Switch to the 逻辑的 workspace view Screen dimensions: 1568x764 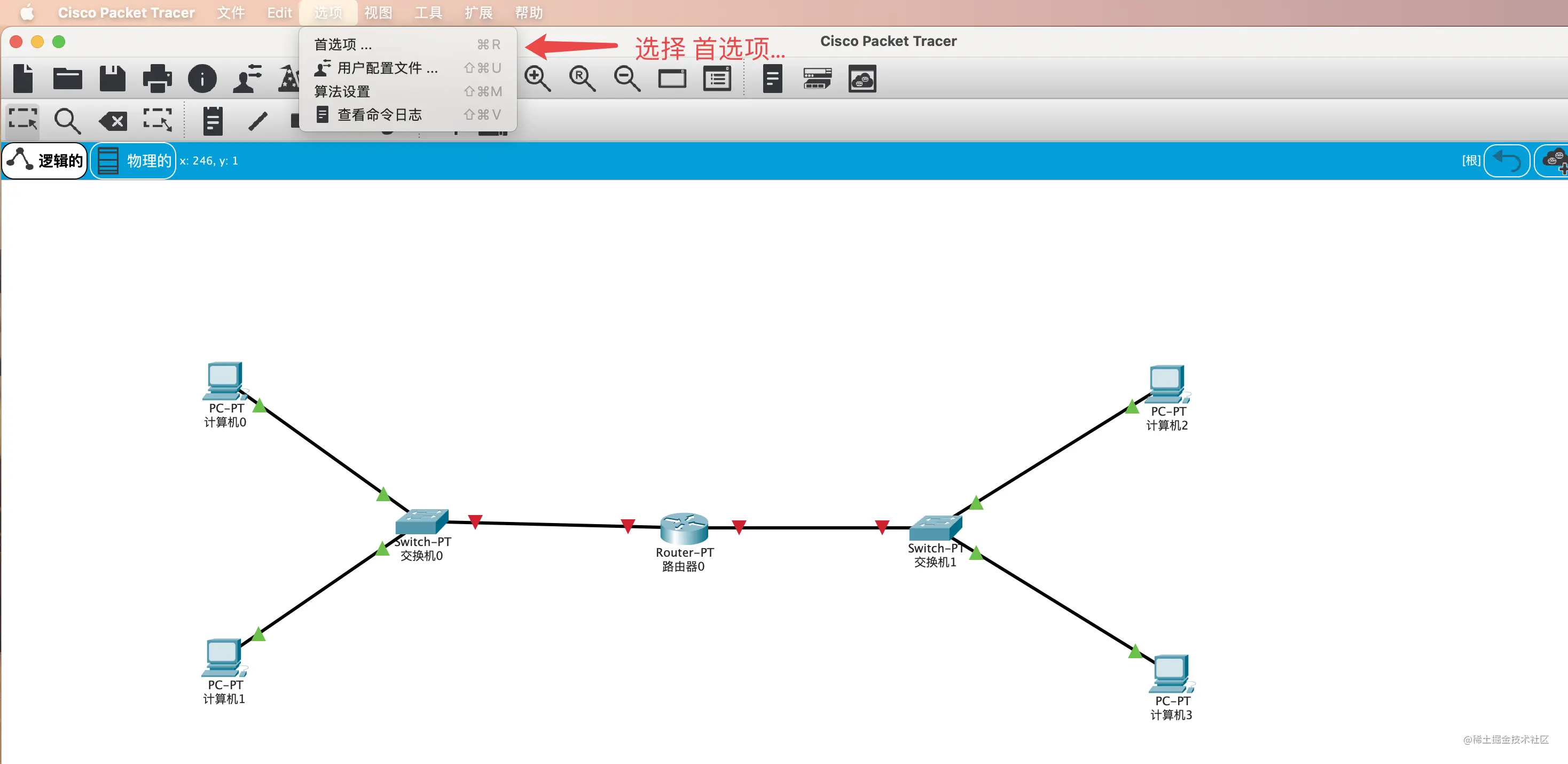[45, 161]
